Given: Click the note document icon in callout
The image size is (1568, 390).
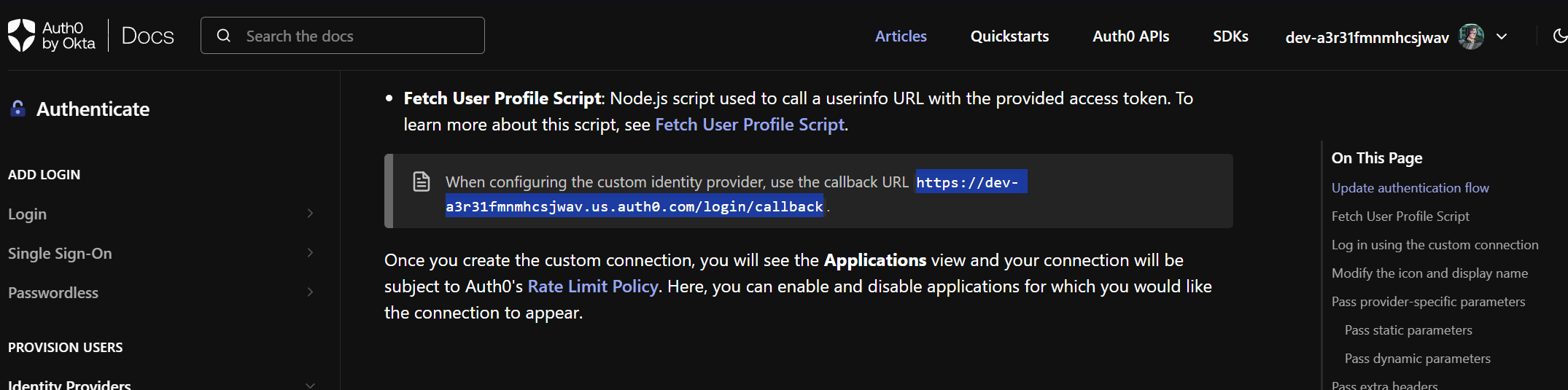Looking at the screenshot, I should tap(422, 182).
